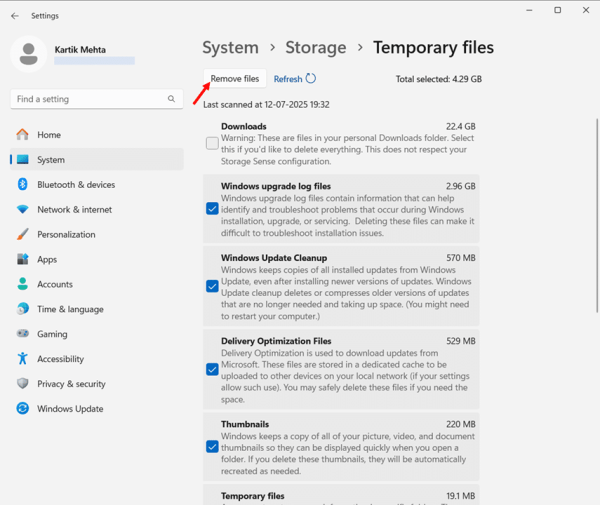Click the Accounts person icon
Viewport: 600px width, 505px height.
(x=23, y=284)
